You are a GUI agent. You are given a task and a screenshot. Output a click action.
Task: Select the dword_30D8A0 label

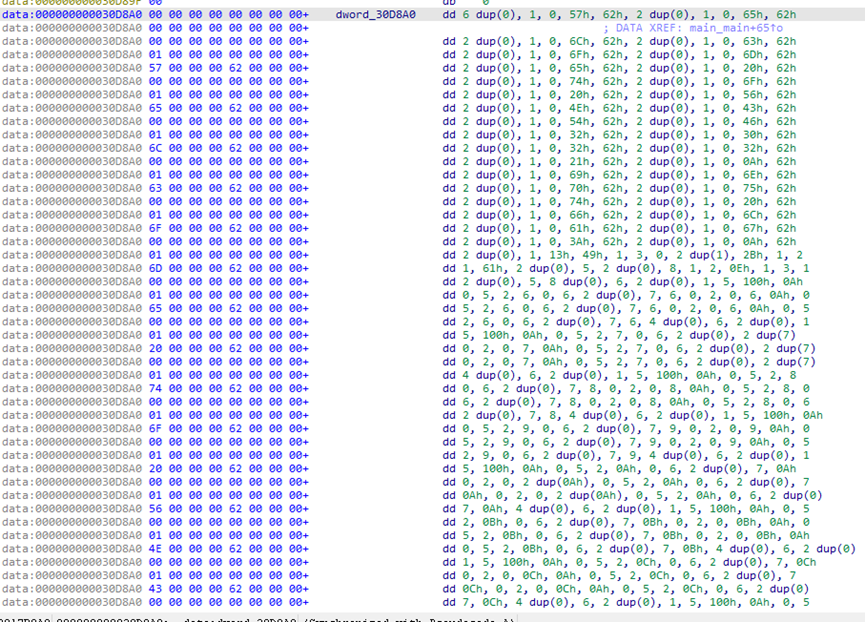[x=376, y=14]
